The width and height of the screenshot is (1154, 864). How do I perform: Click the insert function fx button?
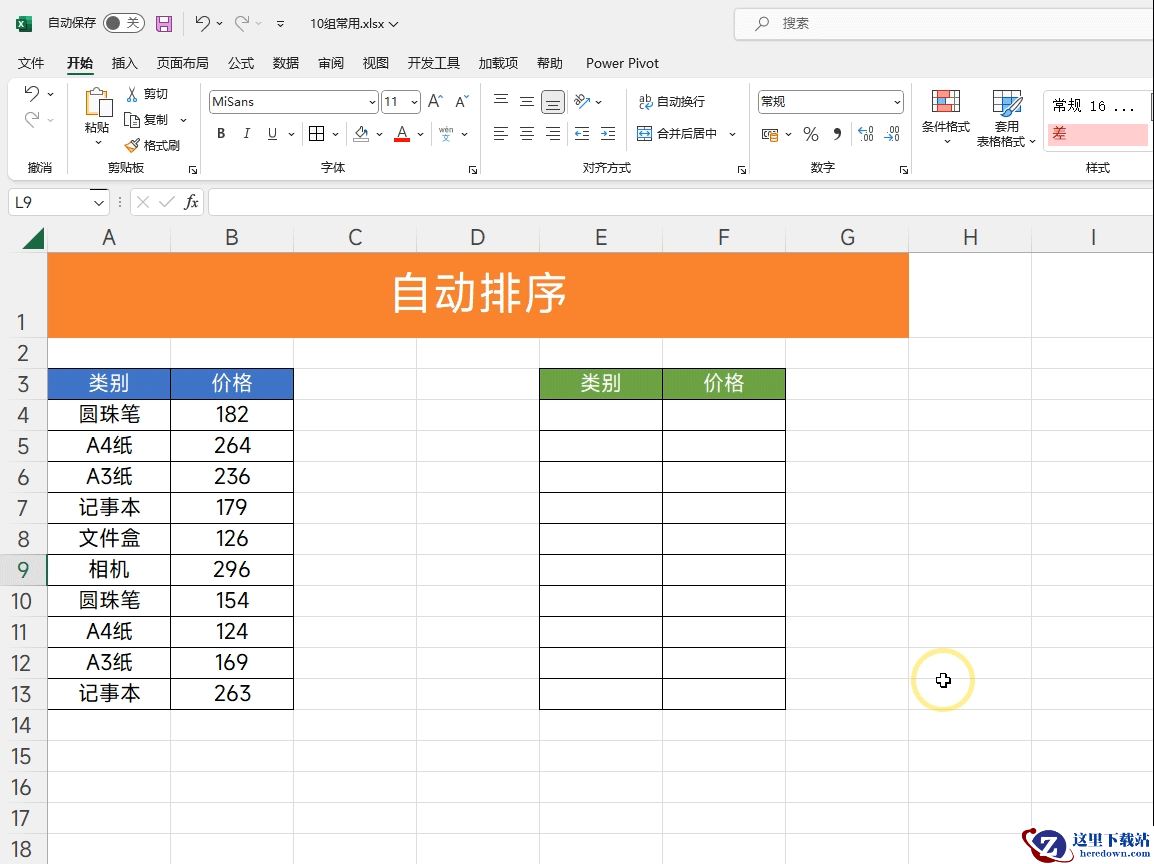coord(191,202)
